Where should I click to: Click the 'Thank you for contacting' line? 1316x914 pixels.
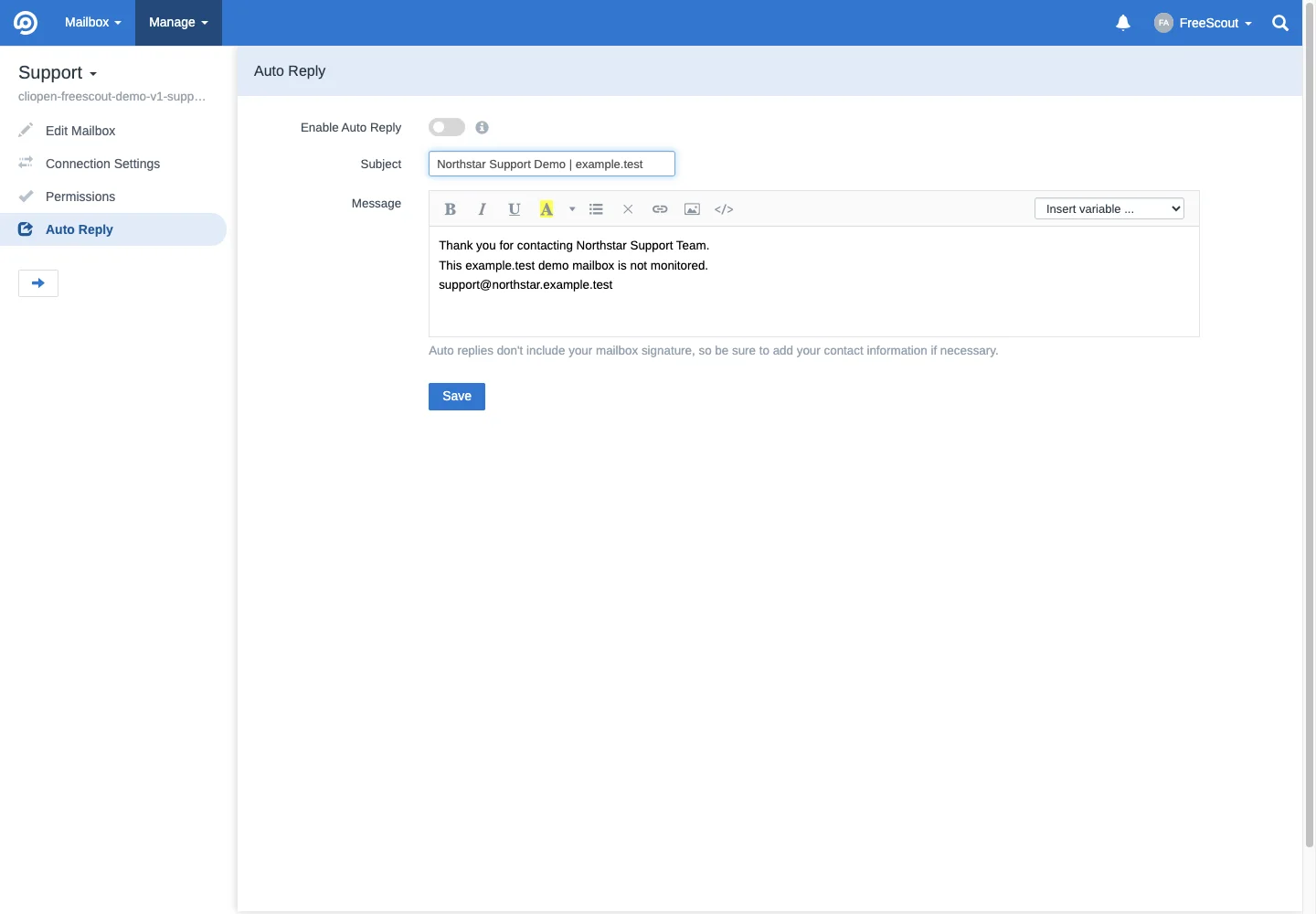pyautogui.click(x=574, y=246)
